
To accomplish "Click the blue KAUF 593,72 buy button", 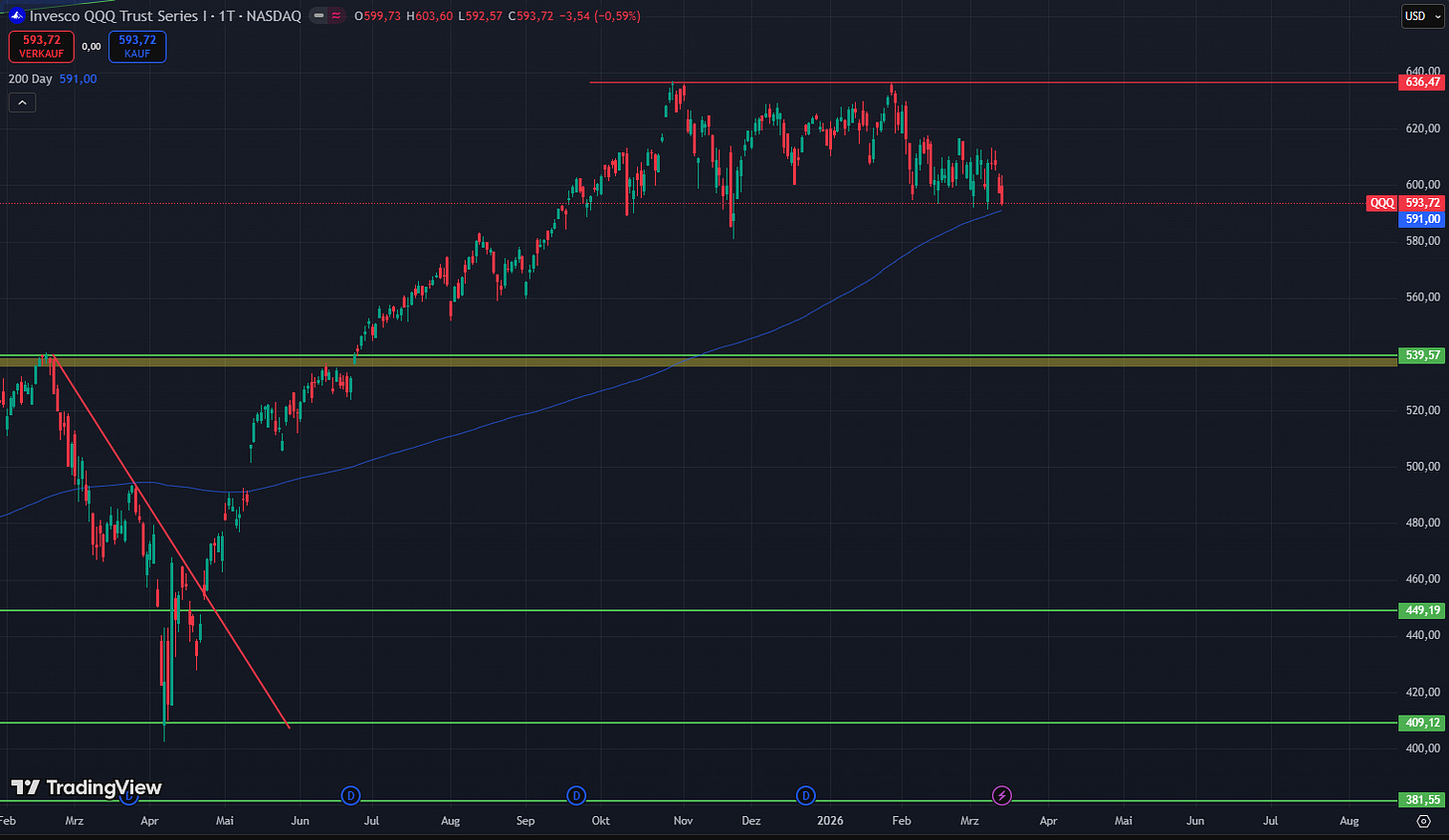I will coord(137,47).
